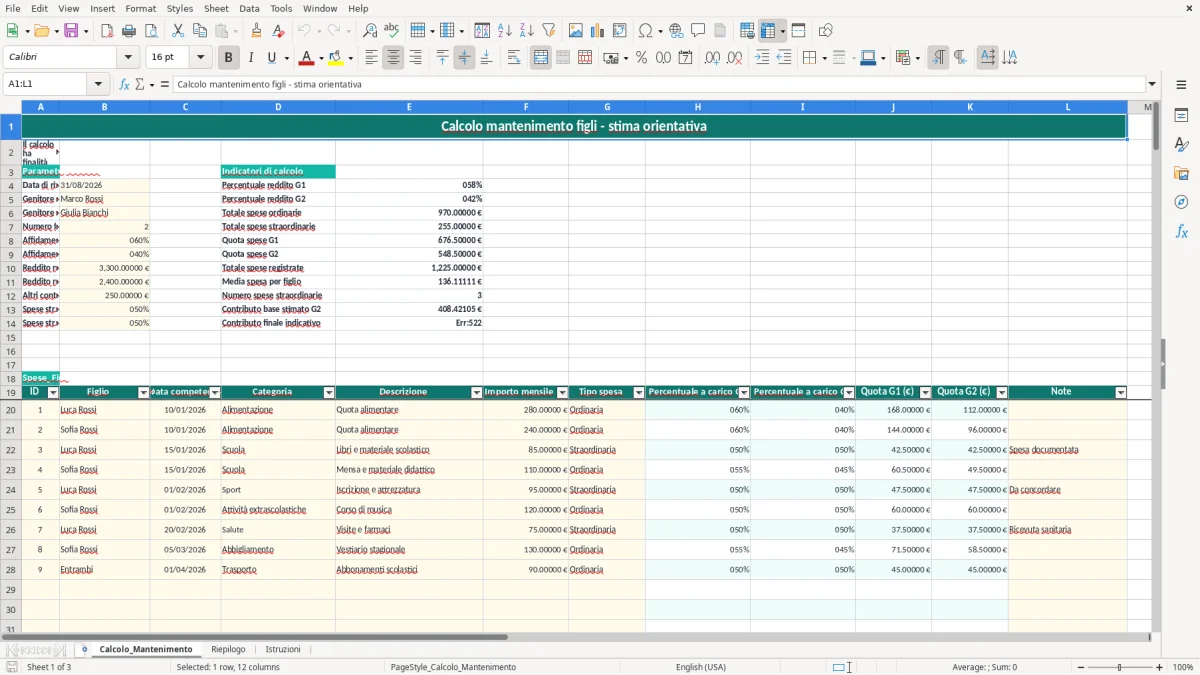Viewport: 1200px width, 675px height.
Task: Toggle Bold formatting
Action: point(229,58)
